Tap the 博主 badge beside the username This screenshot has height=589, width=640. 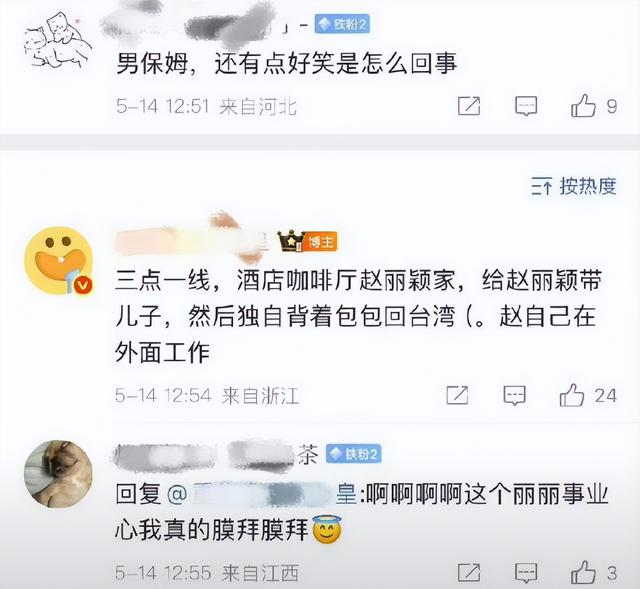[x=322, y=242]
